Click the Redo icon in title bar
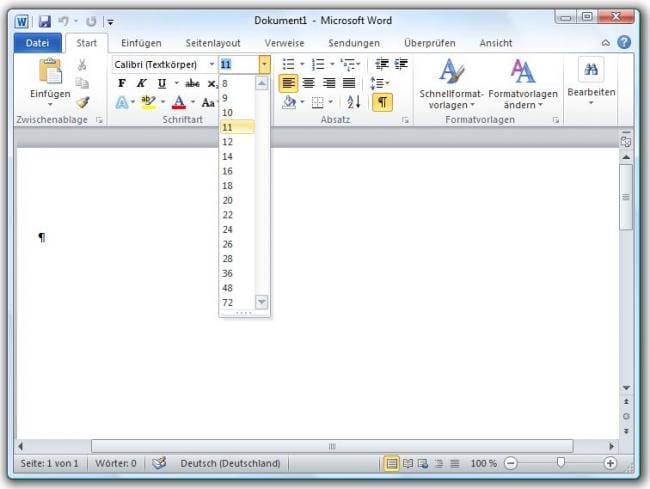Image resolution: width=650 pixels, height=489 pixels. coord(91,21)
